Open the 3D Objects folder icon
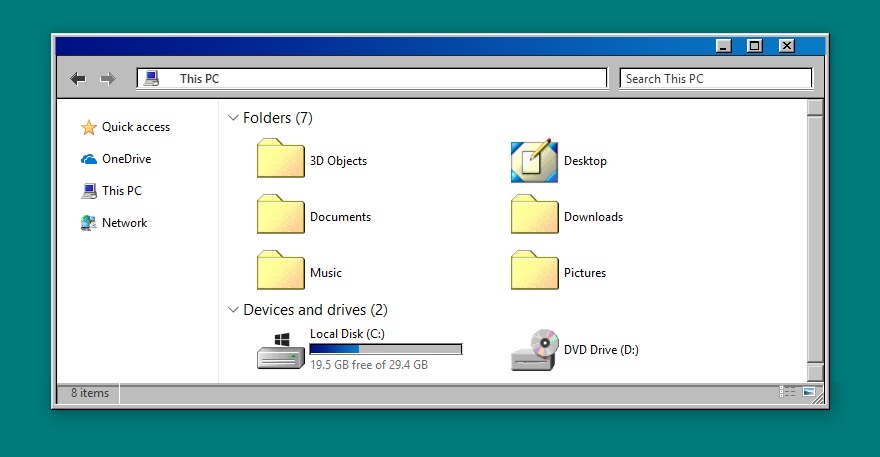This screenshot has width=880, height=457. pyautogui.click(x=280, y=160)
